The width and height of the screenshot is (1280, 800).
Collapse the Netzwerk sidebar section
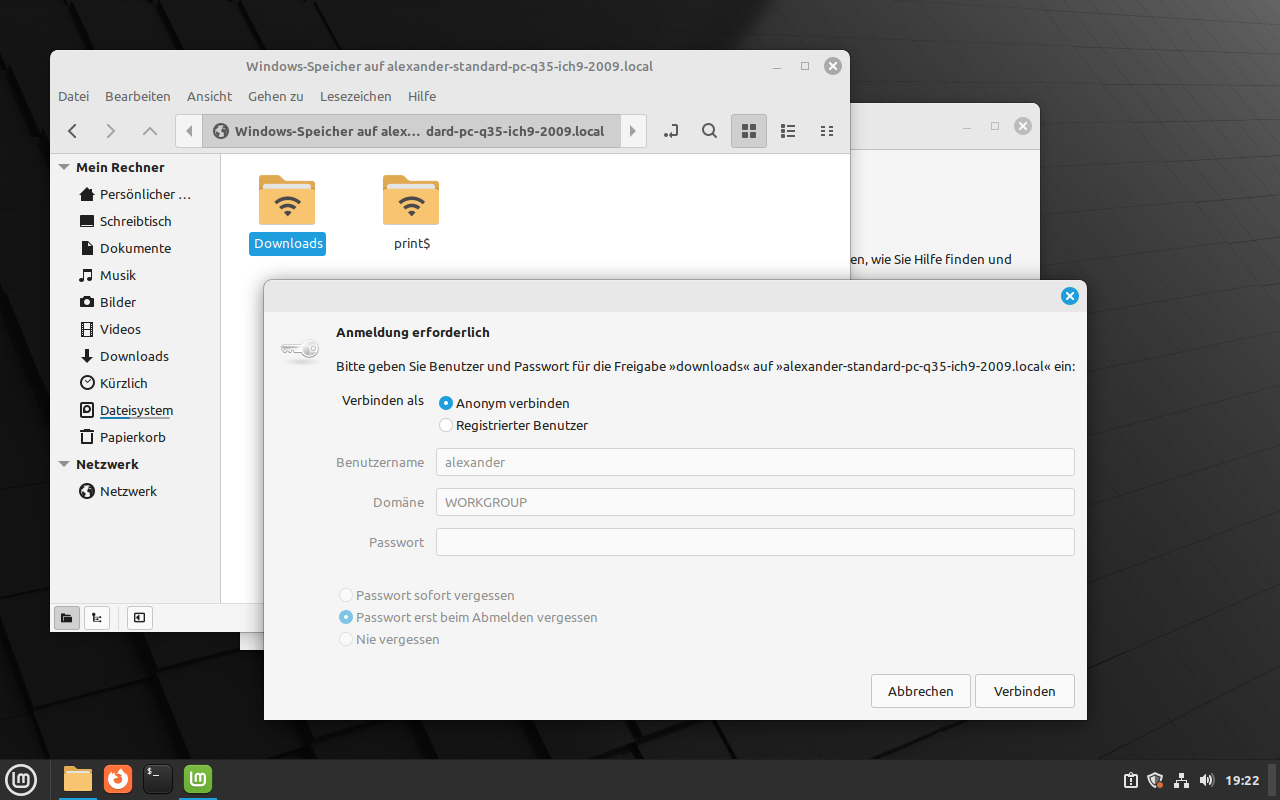(x=64, y=464)
